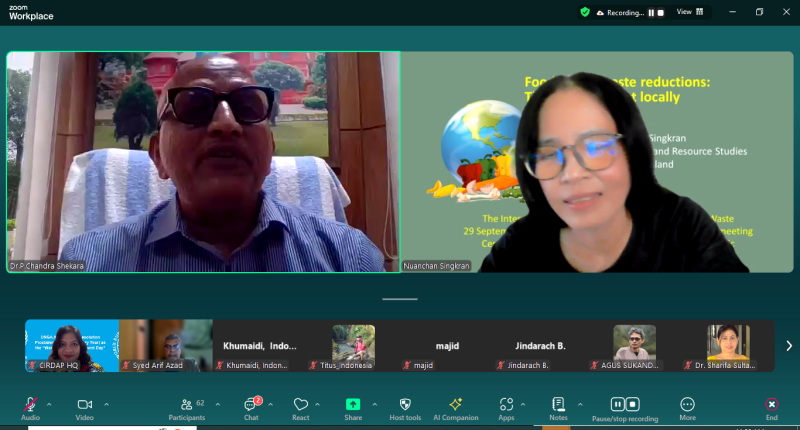Select the CIRDAP HQ participant thumbnail
Image resolution: width=800 pixels, height=430 pixels.
(x=72, y=345)
